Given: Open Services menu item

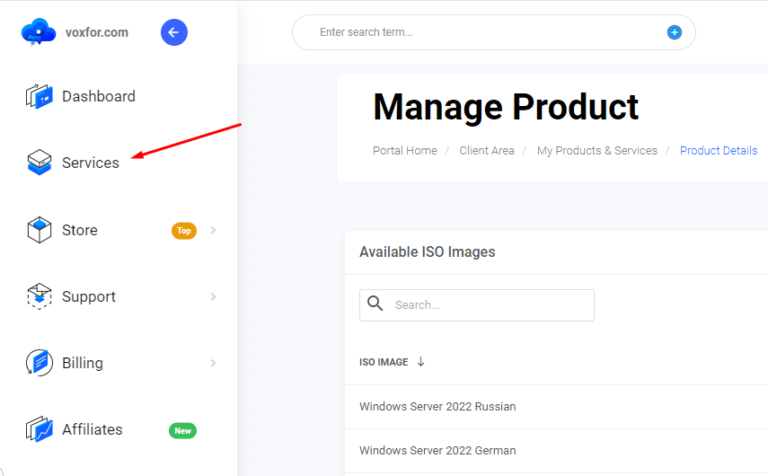Looking at the screenshot, I should coord(90,163).
